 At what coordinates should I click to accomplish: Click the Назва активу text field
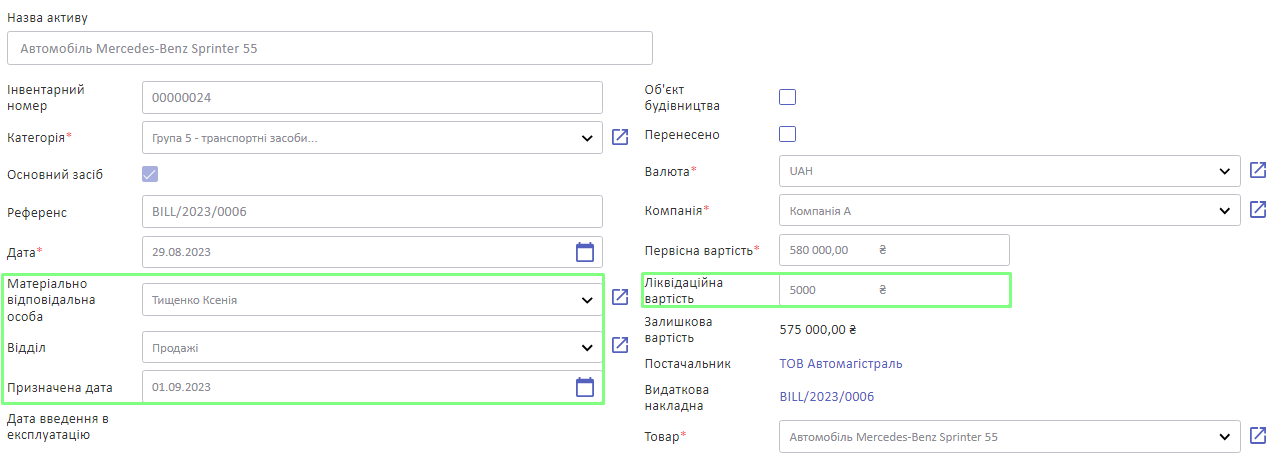(x=330, y=48)
